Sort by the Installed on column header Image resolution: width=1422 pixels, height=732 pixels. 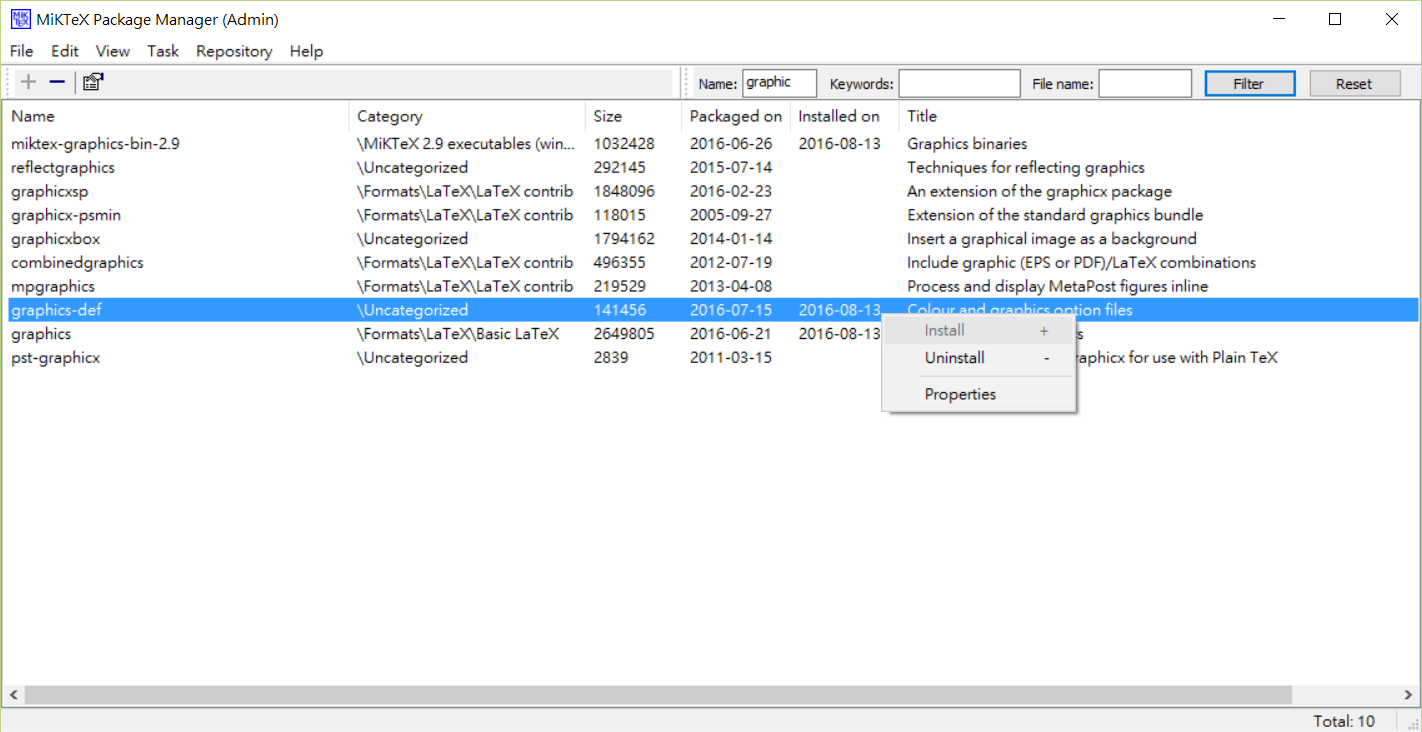[x=845, y=116]
